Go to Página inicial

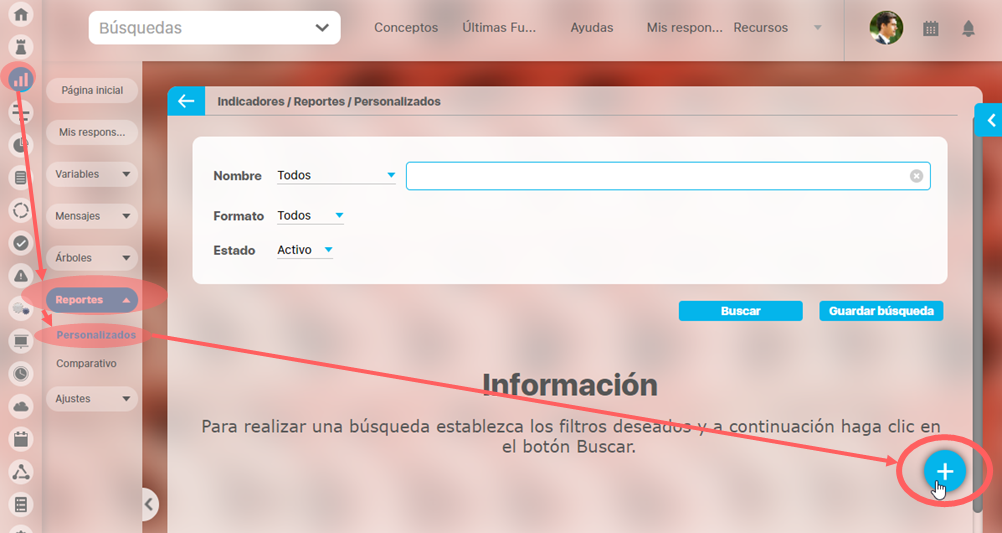coord(92,90)
